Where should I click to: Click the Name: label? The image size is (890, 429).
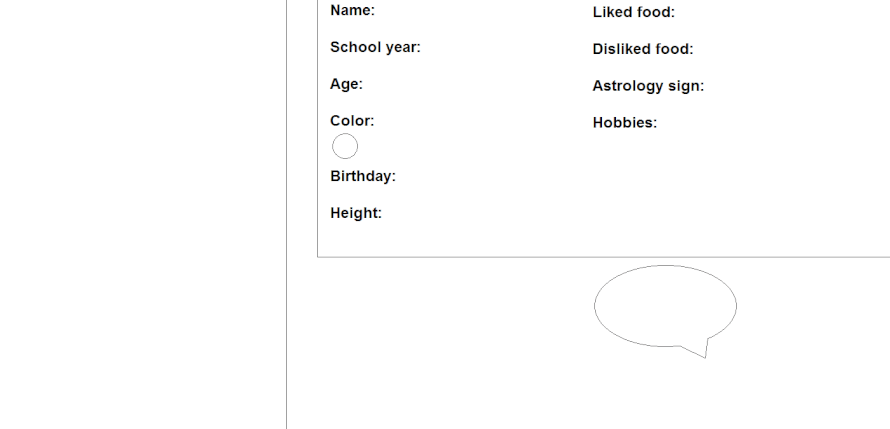pyautogui.click(x=352, y=11)
